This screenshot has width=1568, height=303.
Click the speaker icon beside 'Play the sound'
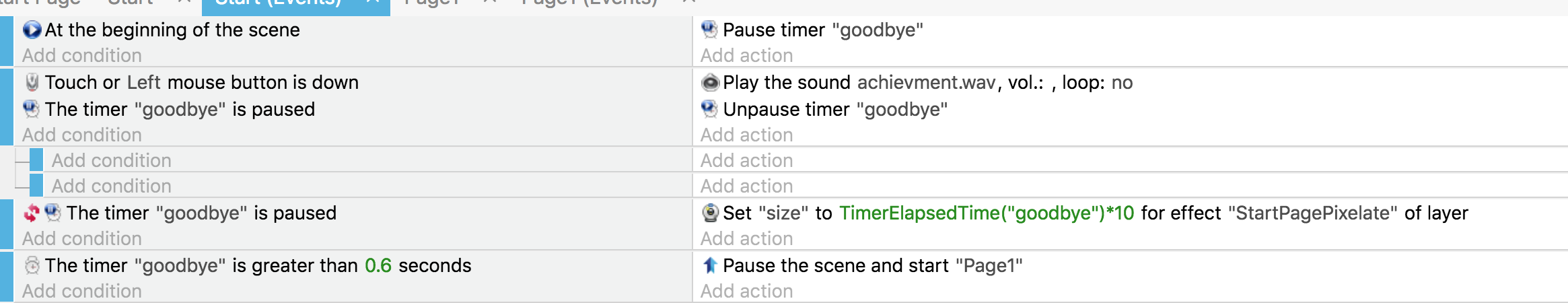[x=710, y=82]
